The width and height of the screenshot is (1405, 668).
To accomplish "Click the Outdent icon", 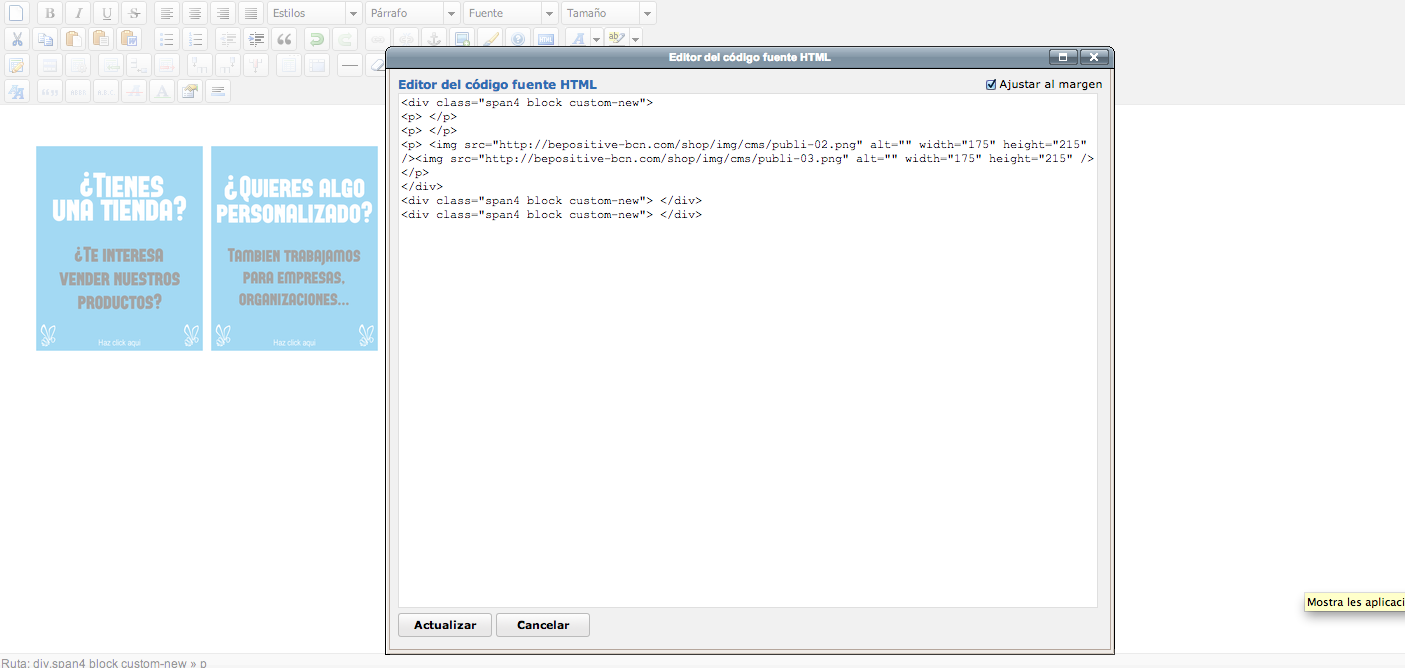I will click(x=228, y=39).
